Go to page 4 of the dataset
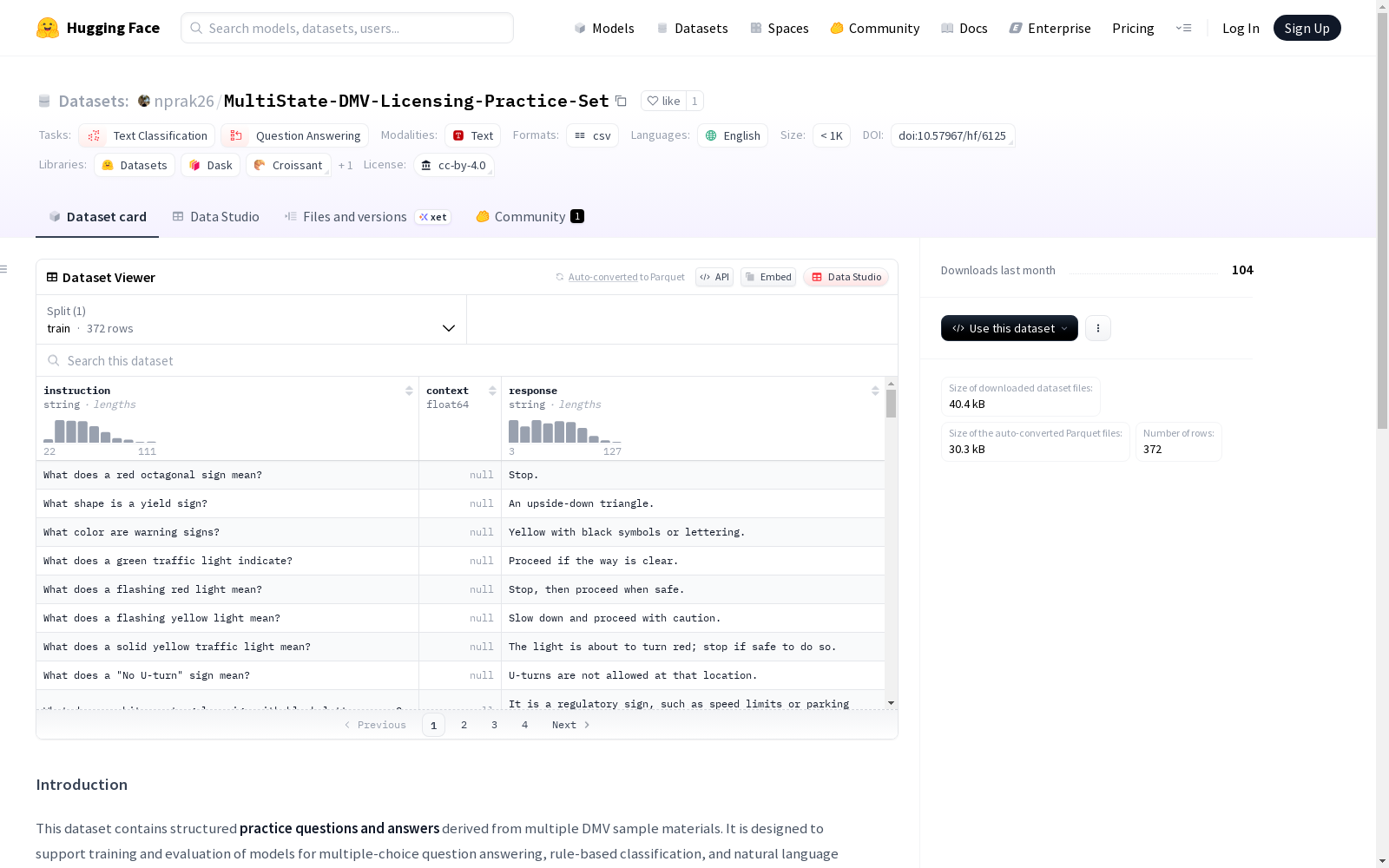Image resolution: width=1389 pixels, height=868 pixels. click(525, 725)
